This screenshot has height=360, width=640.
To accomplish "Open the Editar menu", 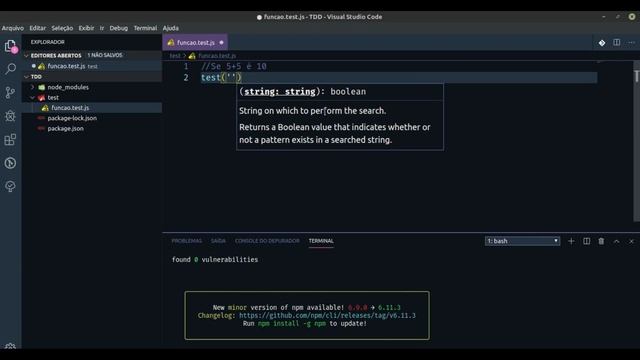I will click(38, 28).
